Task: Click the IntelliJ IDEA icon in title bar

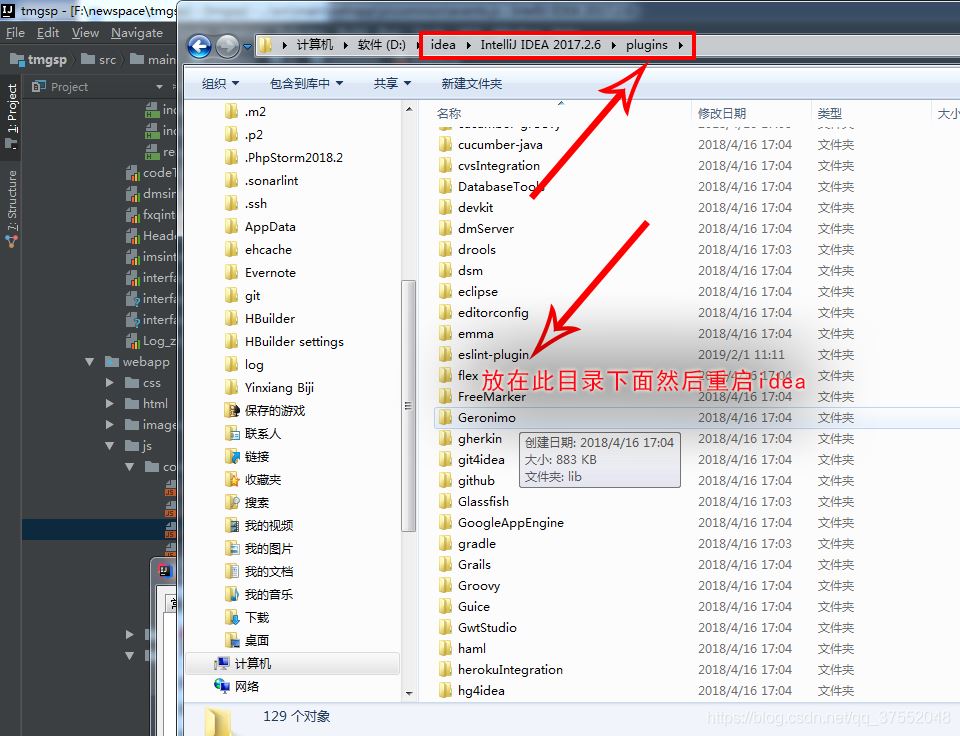Action: 9,13
